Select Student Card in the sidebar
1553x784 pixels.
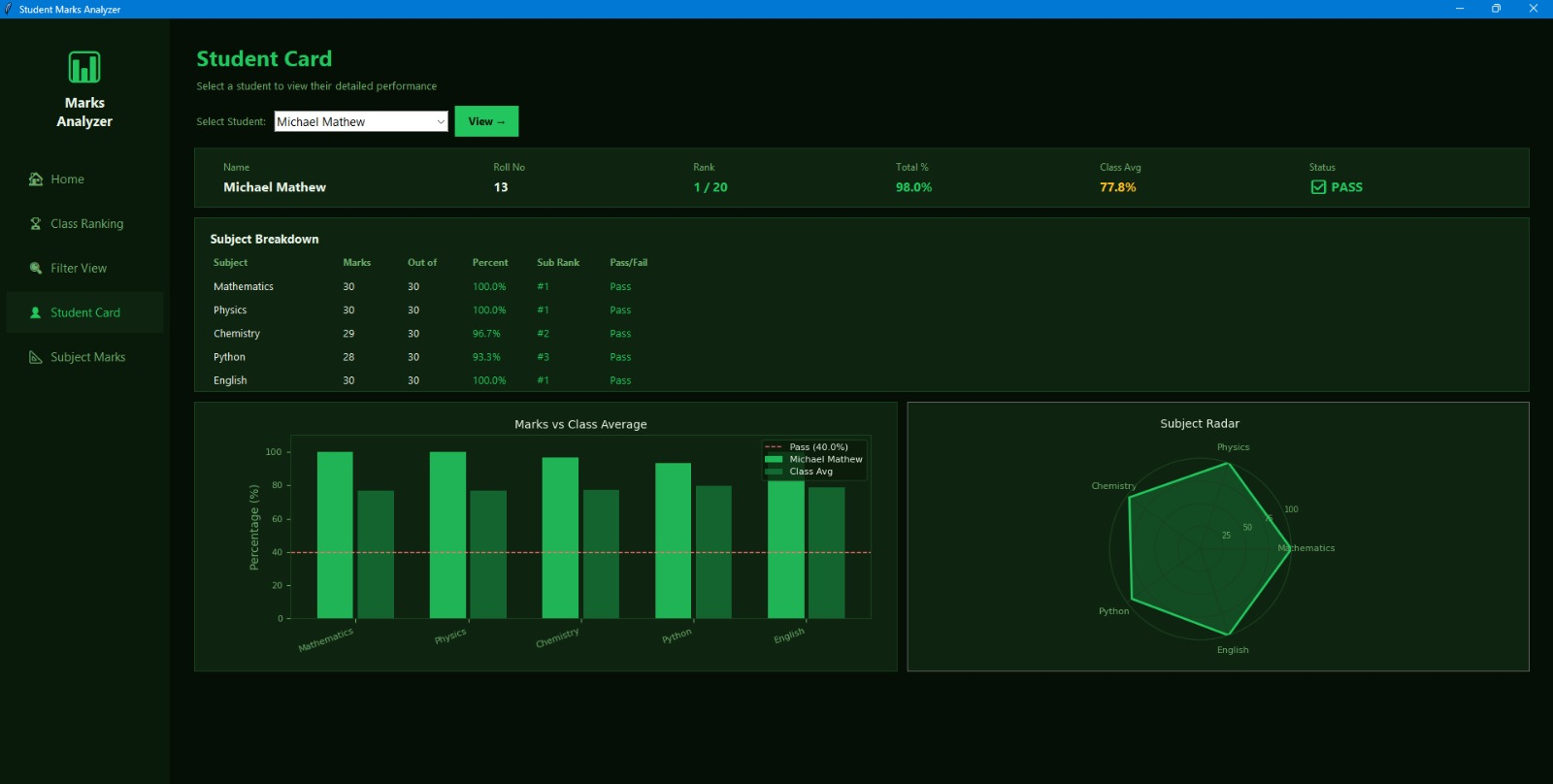(x=84, y=312)
